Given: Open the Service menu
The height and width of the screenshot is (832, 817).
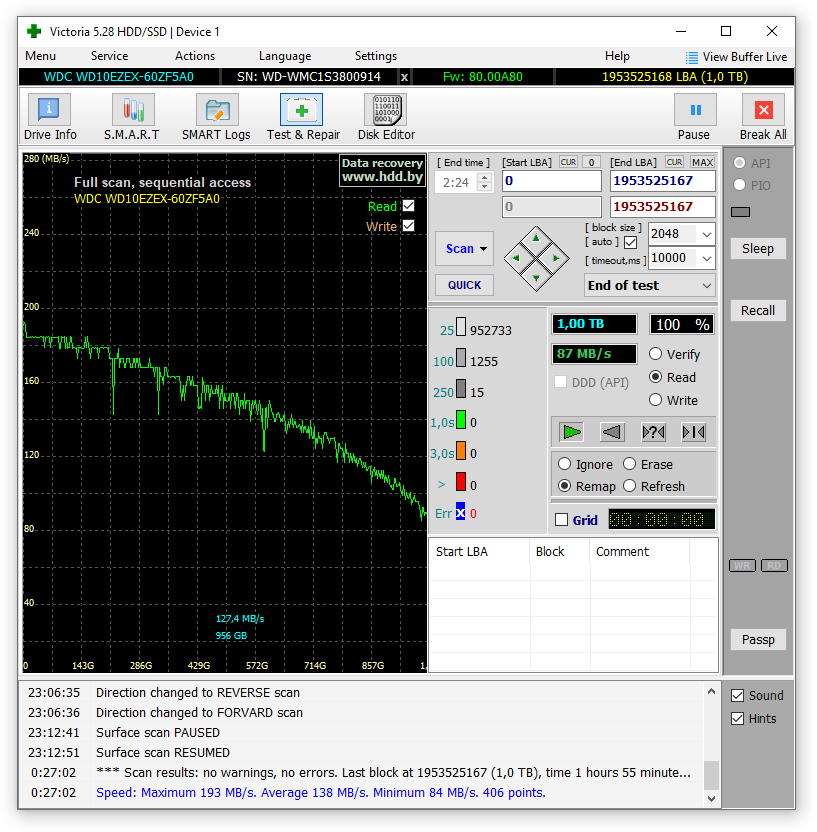Looking at the screenshot, I should pos(109,56).
